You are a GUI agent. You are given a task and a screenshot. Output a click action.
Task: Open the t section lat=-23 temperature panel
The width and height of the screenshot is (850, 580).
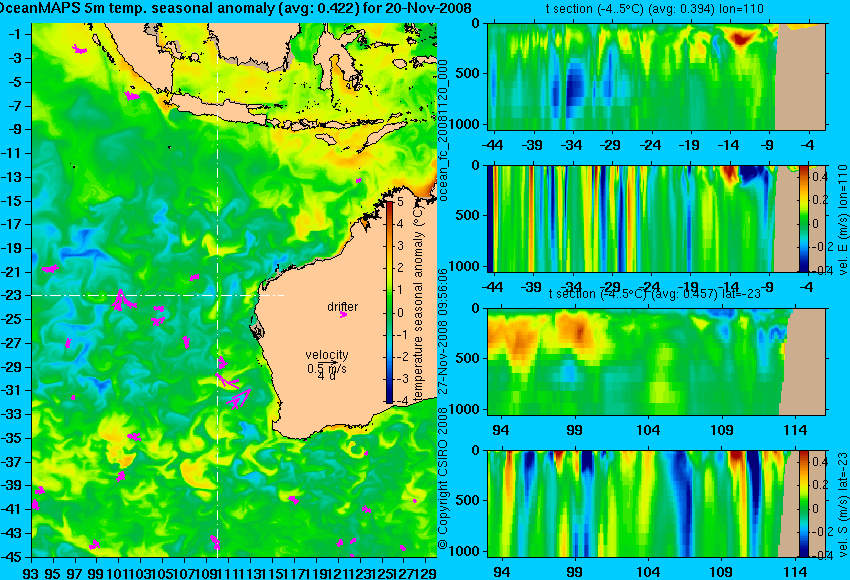pos(656,362)
